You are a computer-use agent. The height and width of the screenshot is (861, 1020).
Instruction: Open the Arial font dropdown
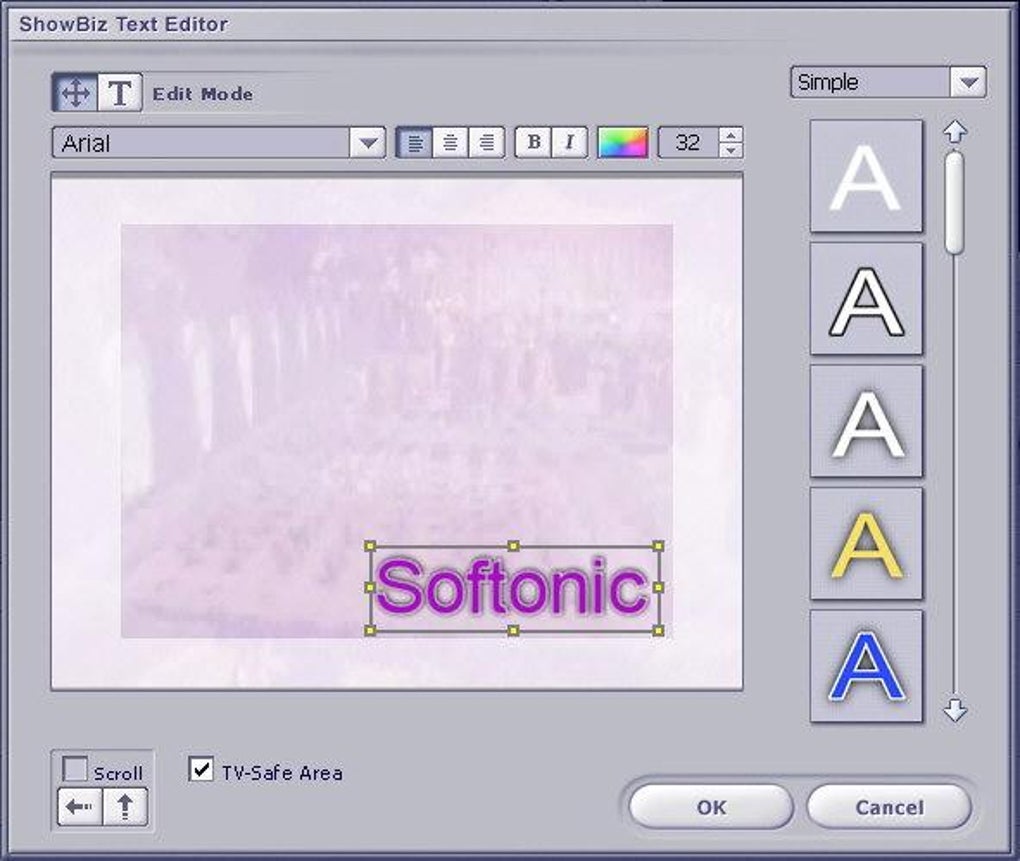coord(368,142)
